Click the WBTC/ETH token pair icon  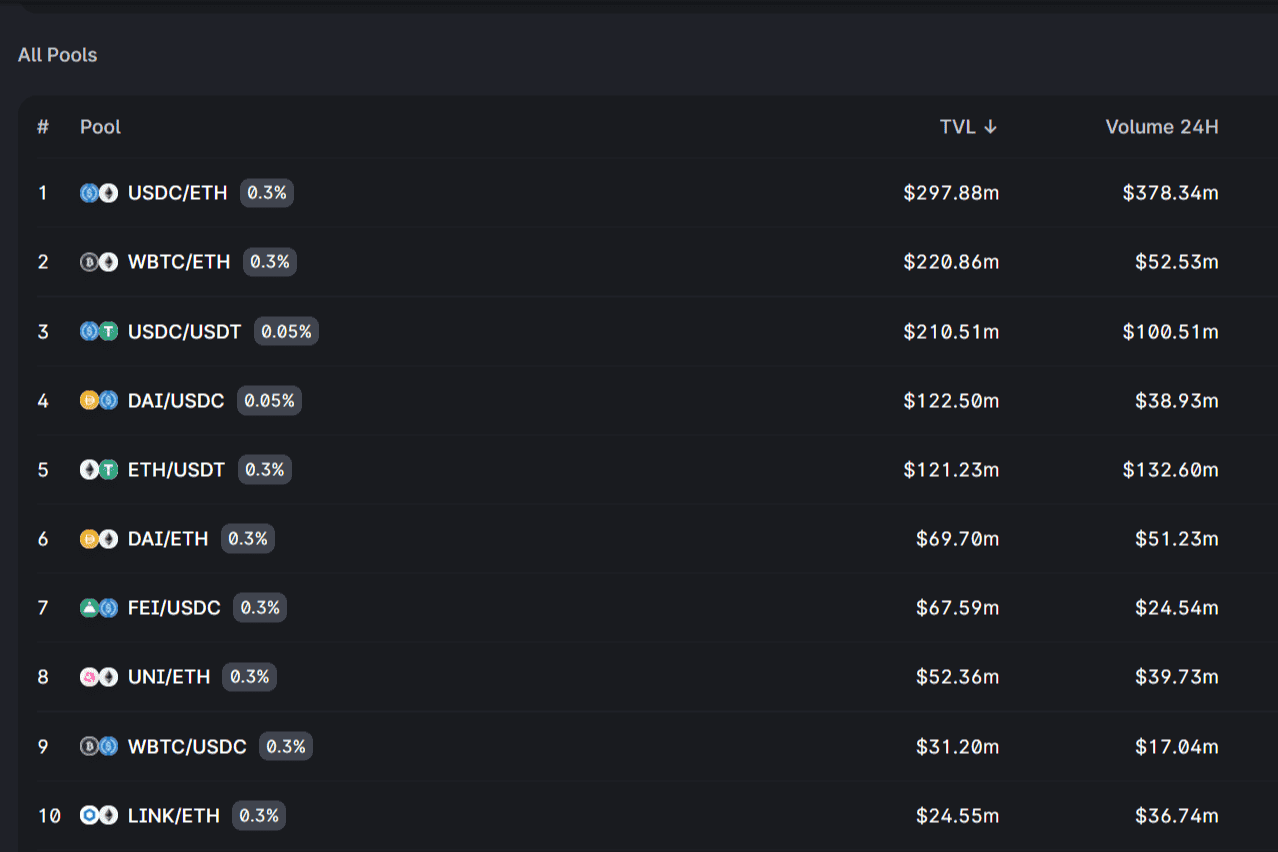coord(99,262)
